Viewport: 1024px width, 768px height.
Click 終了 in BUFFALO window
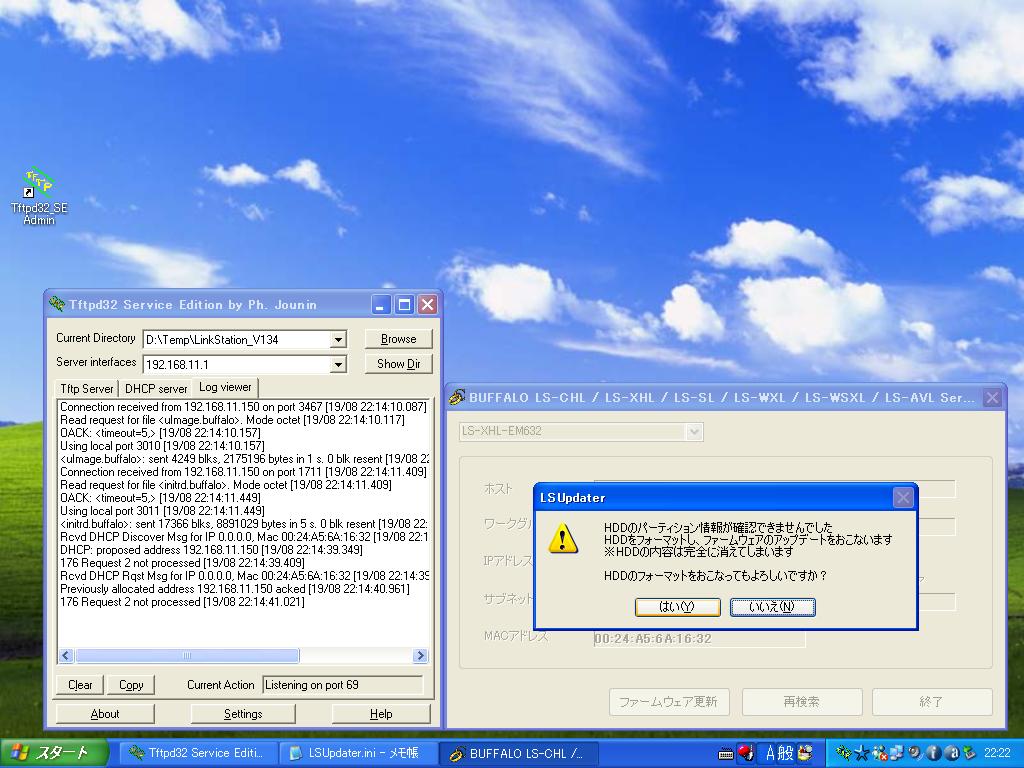click(x=931, y=701)
